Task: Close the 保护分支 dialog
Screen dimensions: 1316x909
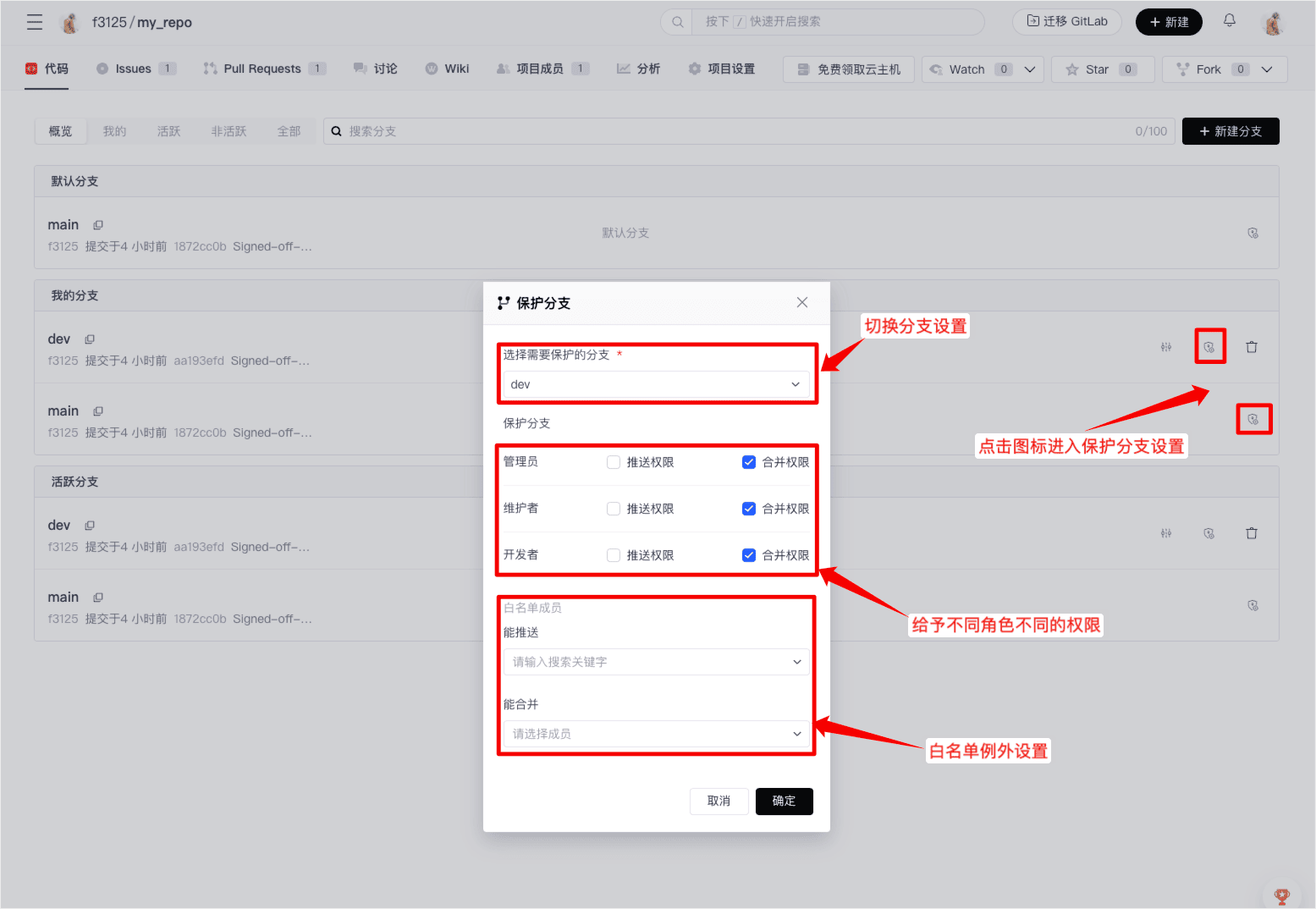Action: point(801,303)
